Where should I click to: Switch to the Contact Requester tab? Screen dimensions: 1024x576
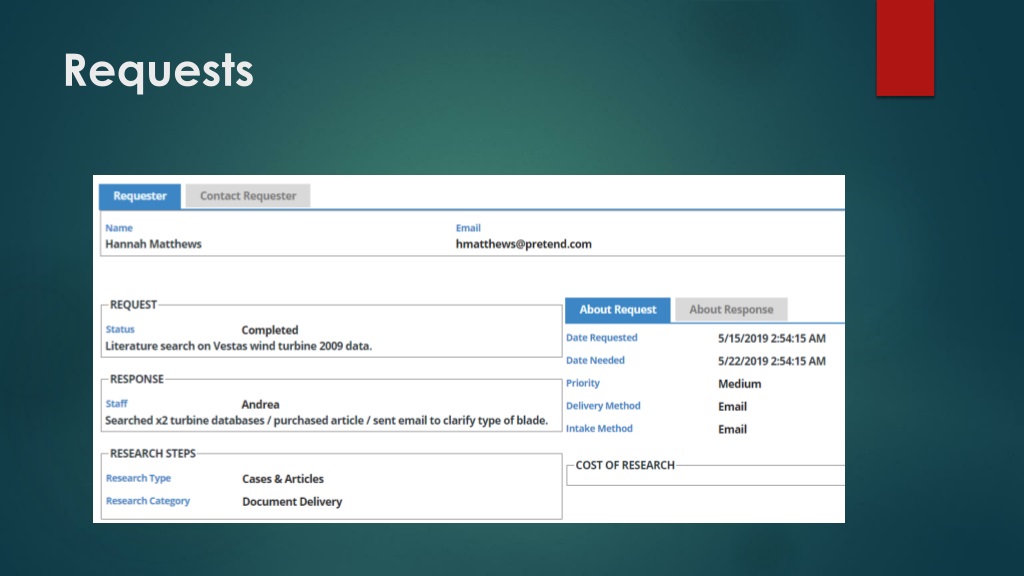pyautogui.click(x=248, y=196)
